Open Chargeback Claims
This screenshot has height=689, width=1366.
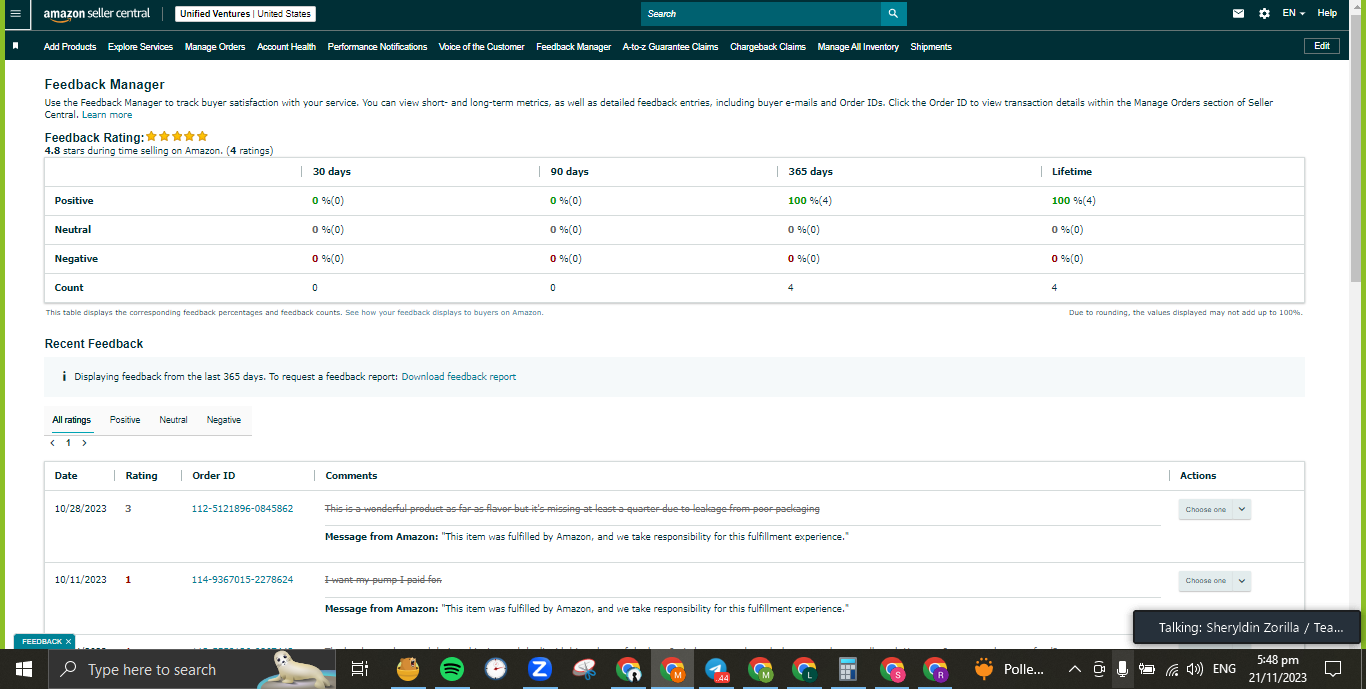pyautogui.click(x=768, y=47)
